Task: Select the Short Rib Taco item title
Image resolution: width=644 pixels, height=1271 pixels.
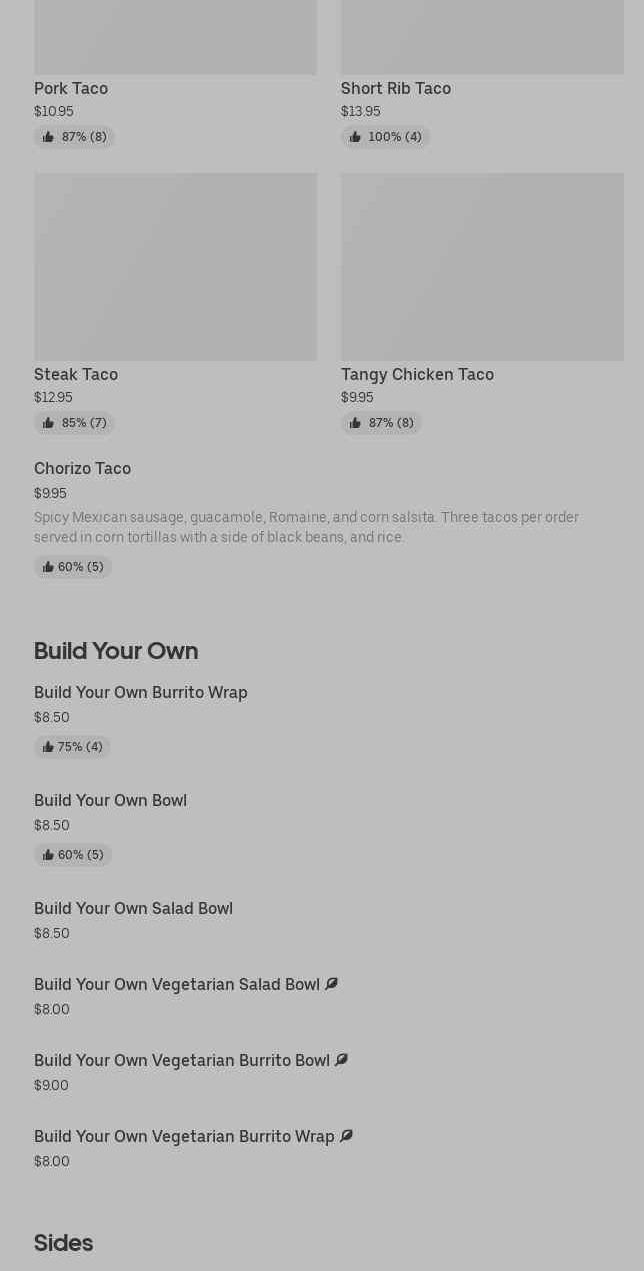Action: click(x=396, y=88)
